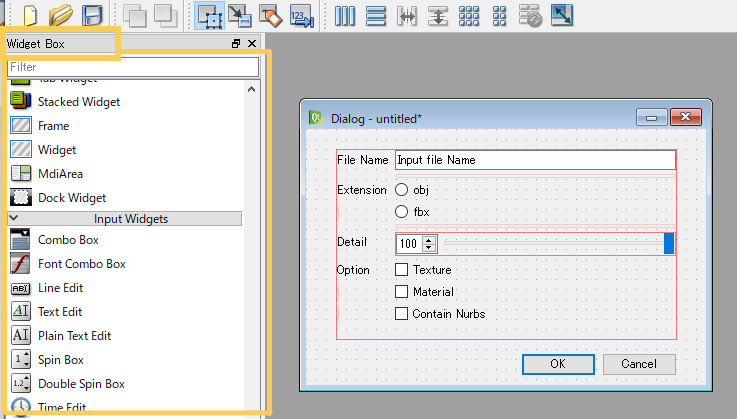Click the Input file Name text field

pyautogui.click(x=535, y=160)
